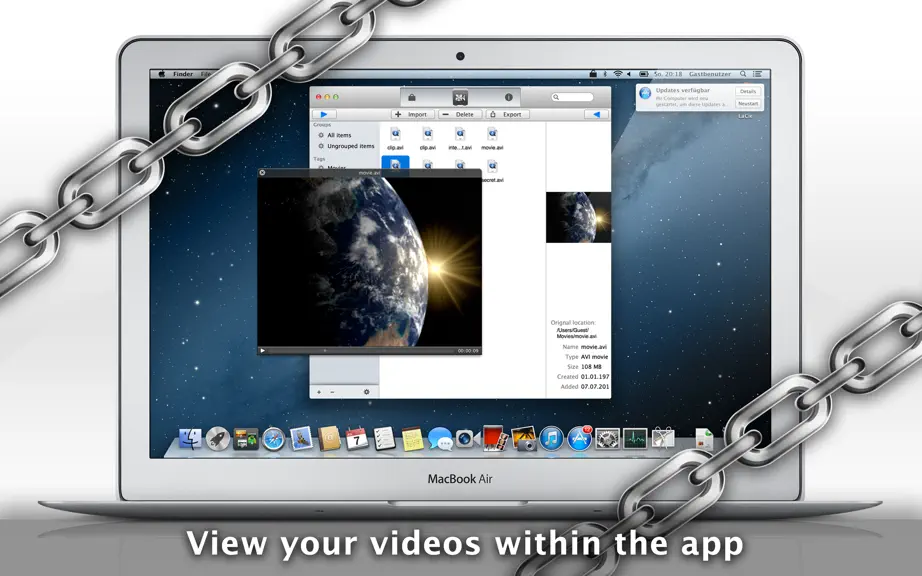The height and width of the screenshot is (576, 922).
Task: Open Launchpad from the Dock
Action: (218, 438)
